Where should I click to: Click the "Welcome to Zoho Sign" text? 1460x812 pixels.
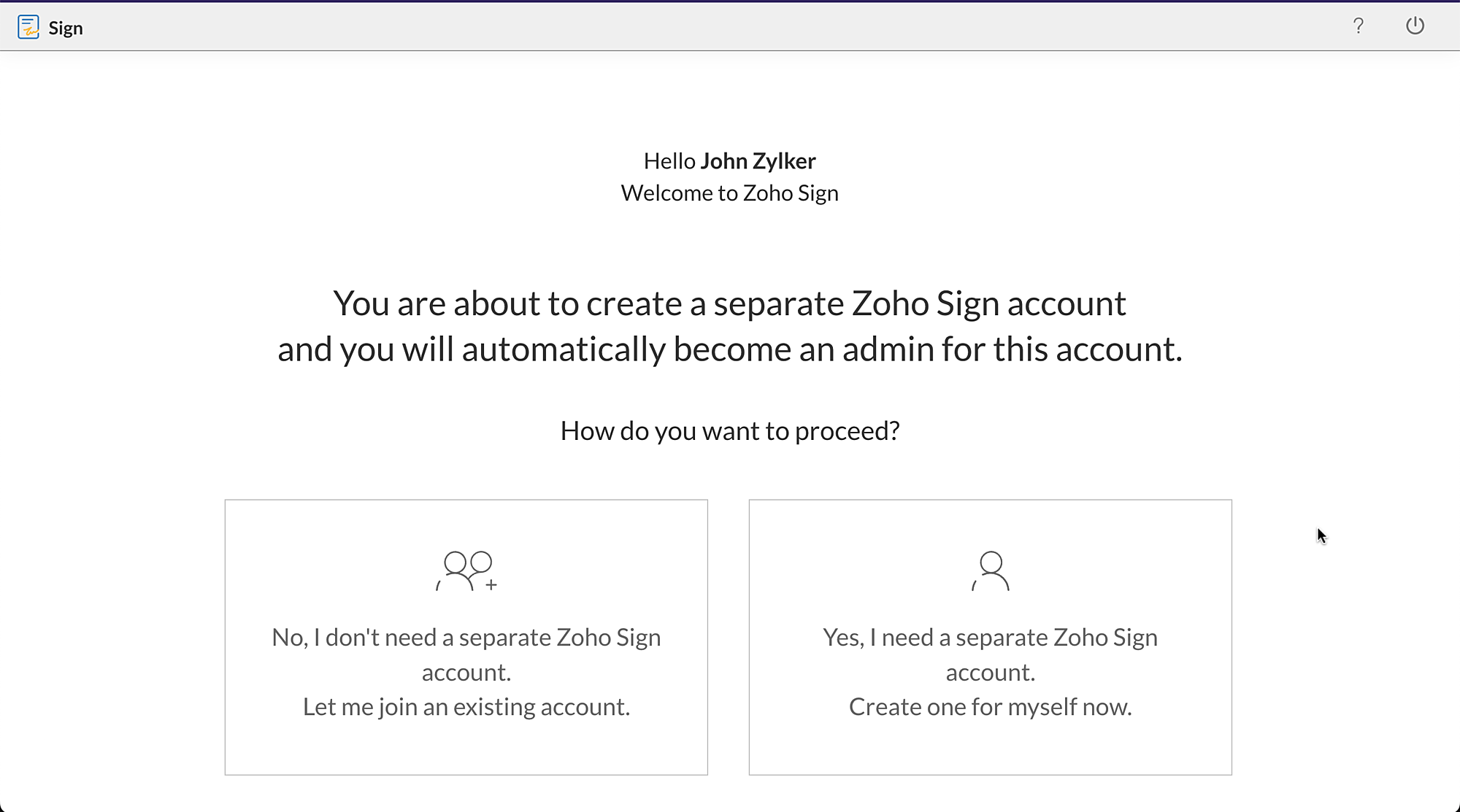(729, 193)
